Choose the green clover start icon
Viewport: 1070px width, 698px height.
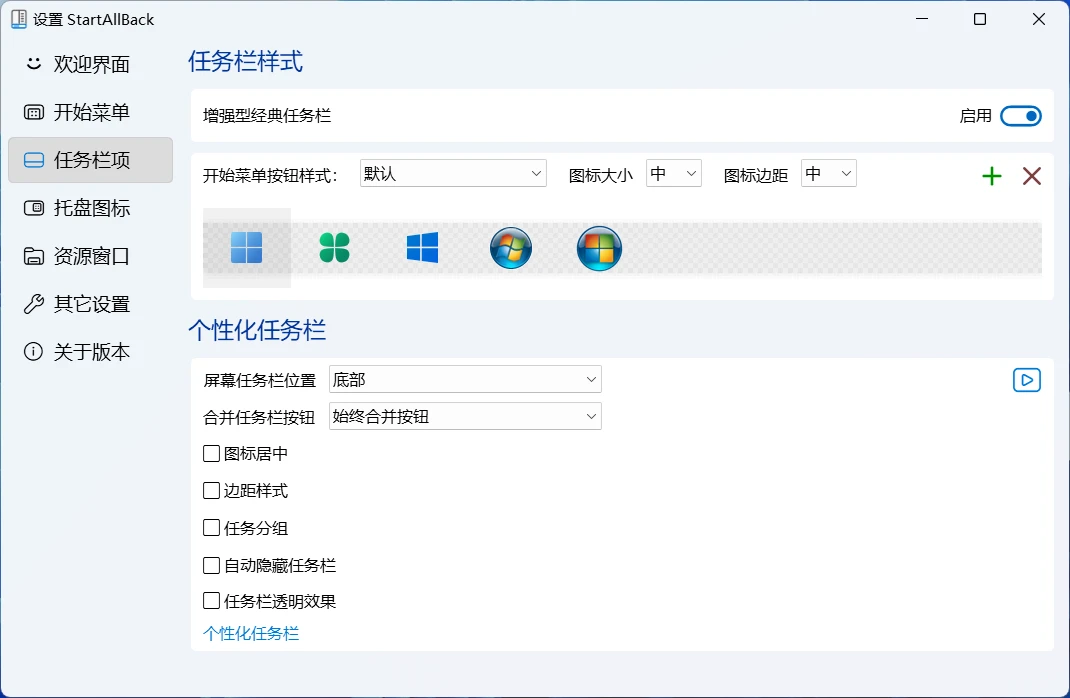click(x=335, y=248)
